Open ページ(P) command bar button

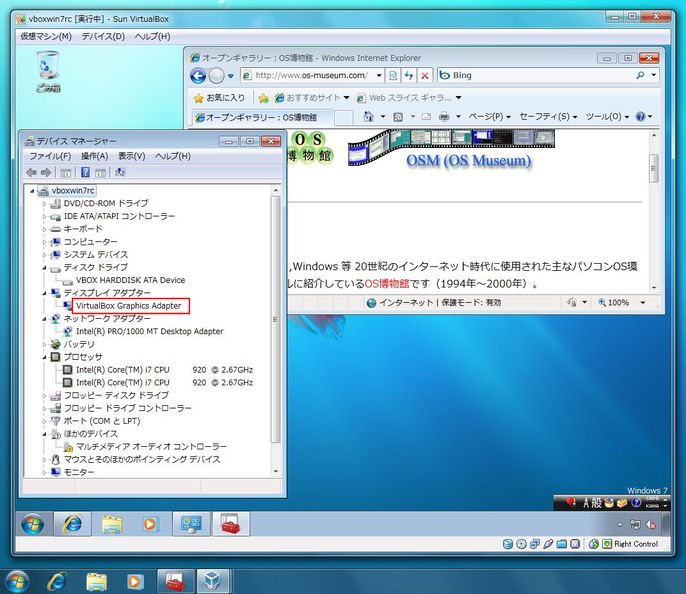point(490,116)
